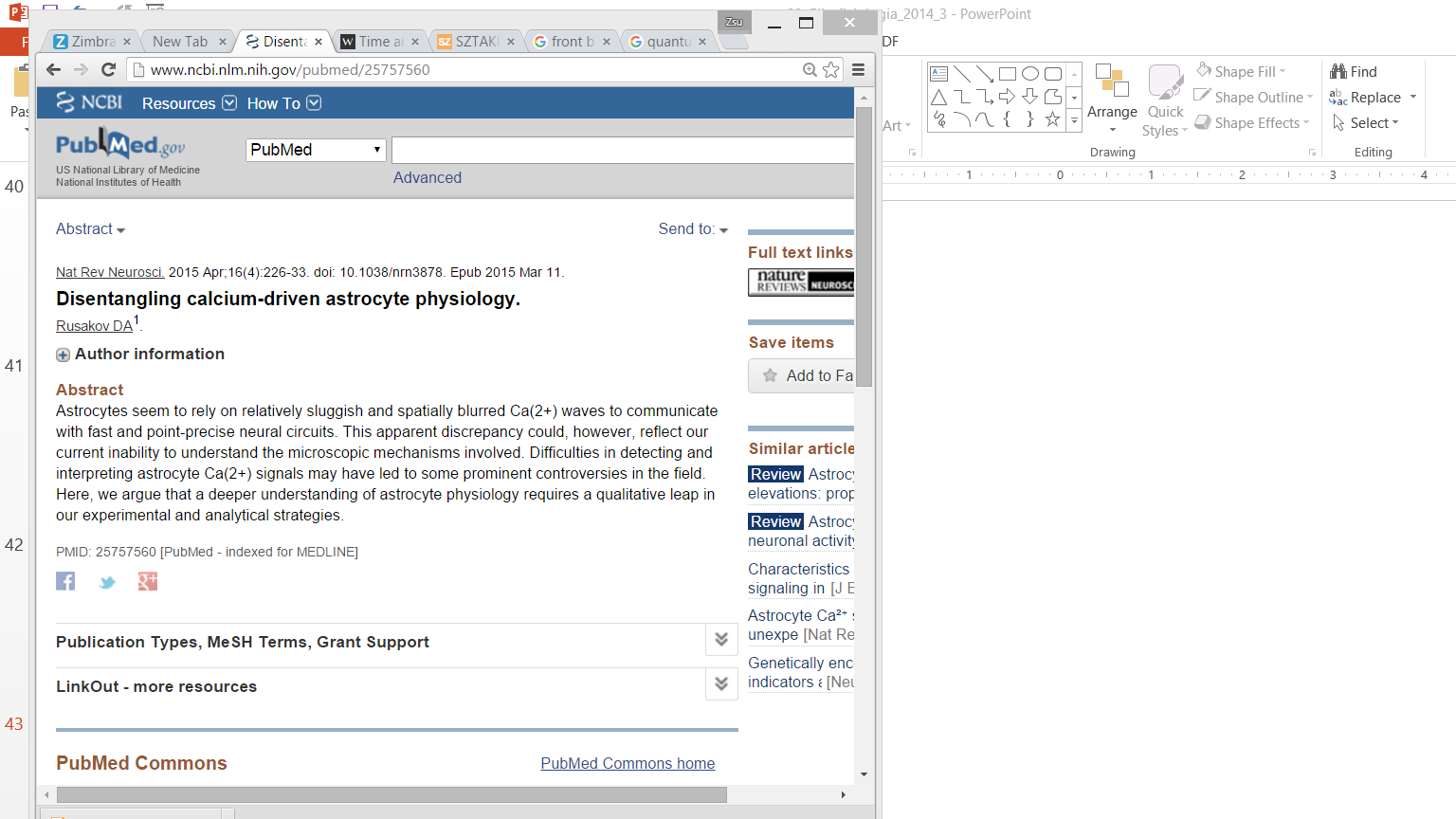1456x819 pixels.
Task: Open Nat Rev Neurosci journal link
Action: pos(110,272)
